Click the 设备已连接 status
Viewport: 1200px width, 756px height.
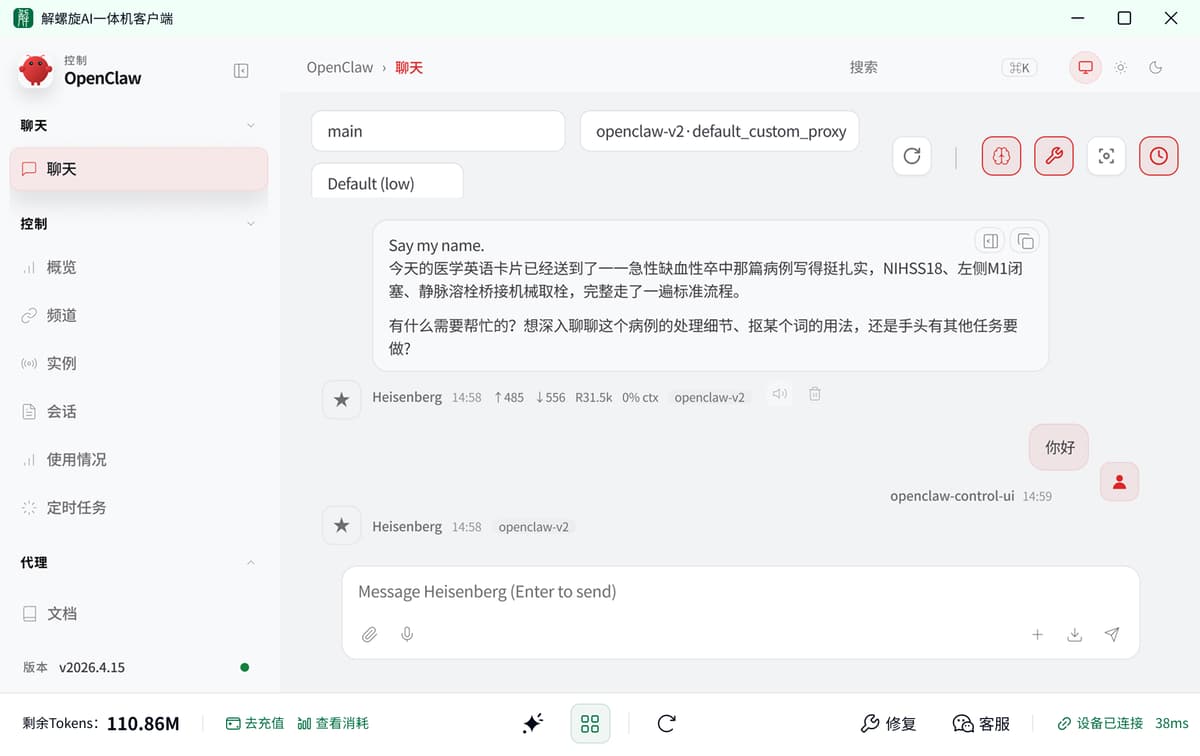(x=1100, y=723)
